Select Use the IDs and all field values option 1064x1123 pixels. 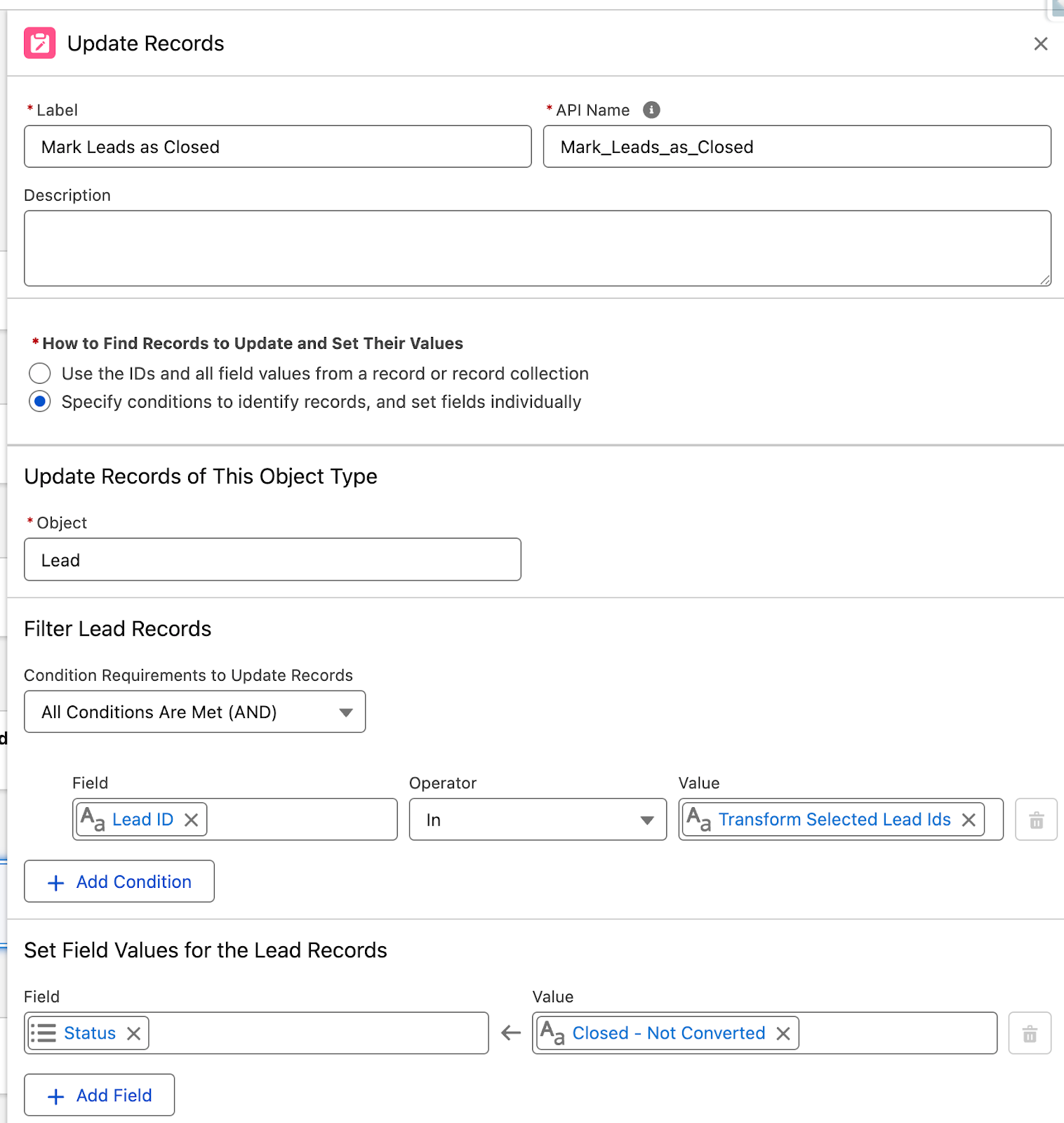click(40, 373)
